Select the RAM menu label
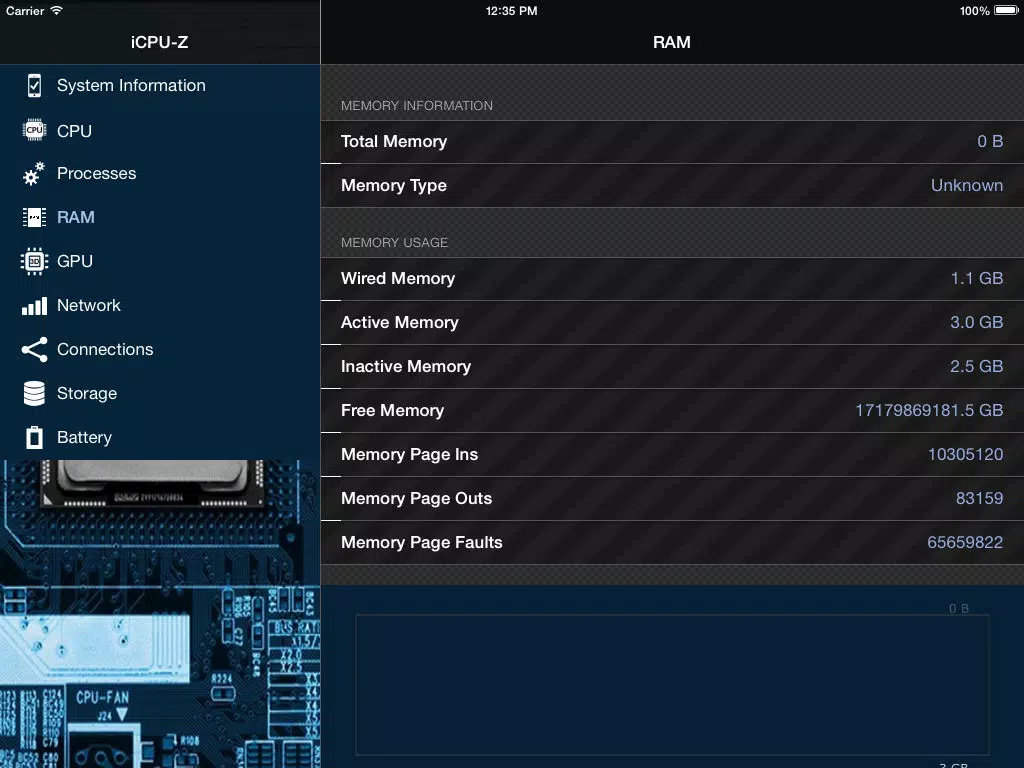Viewport: 1024px width, 768px height. click(76, 217)
